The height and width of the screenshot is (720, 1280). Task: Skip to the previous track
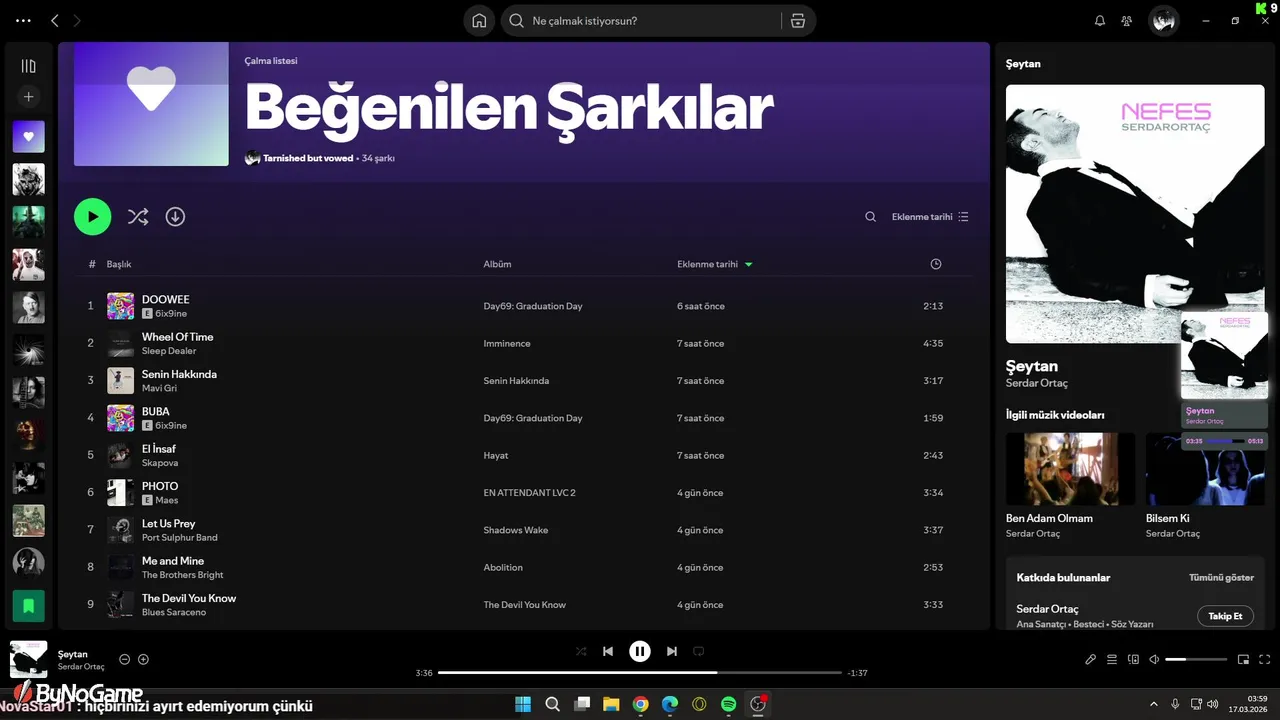[608, 651]
